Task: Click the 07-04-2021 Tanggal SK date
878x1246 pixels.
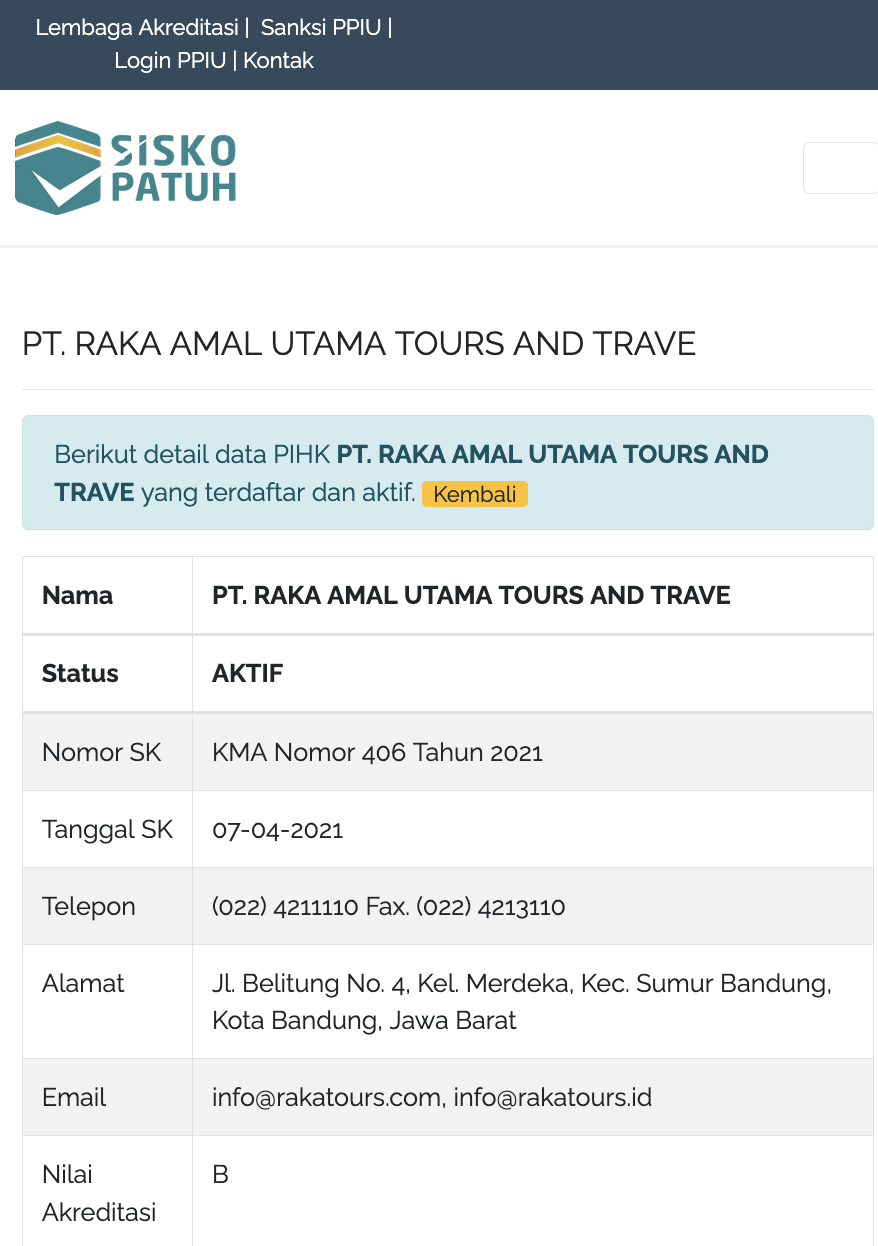Action: pos(278,830)
